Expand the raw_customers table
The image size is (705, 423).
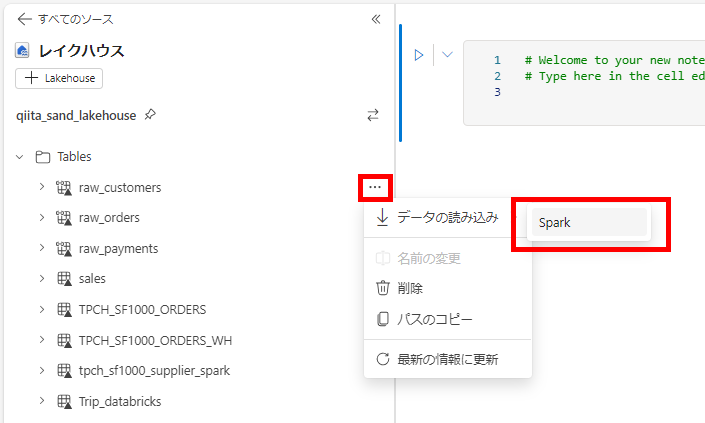(41, 187)
